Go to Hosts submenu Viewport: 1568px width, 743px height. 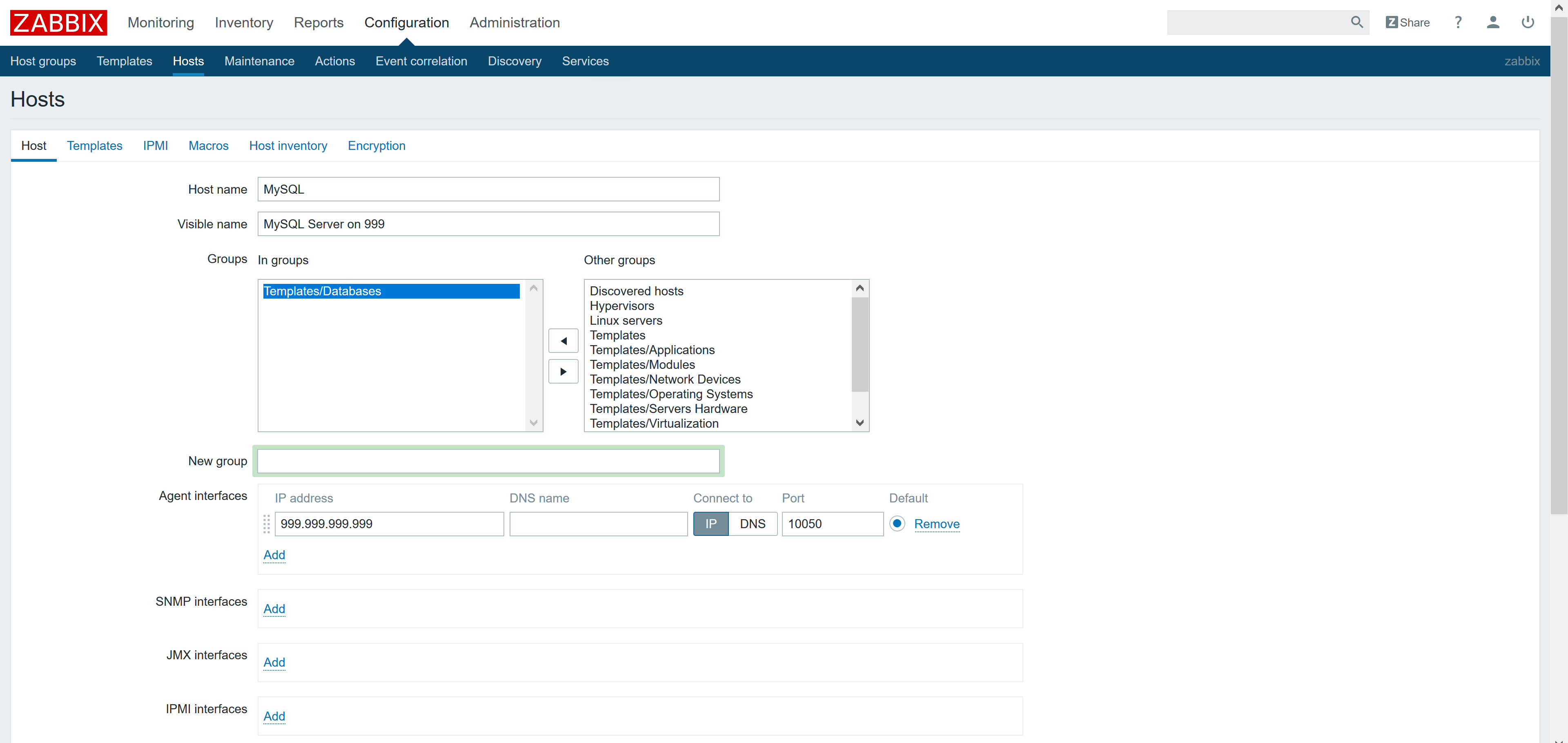coord(188,61)
